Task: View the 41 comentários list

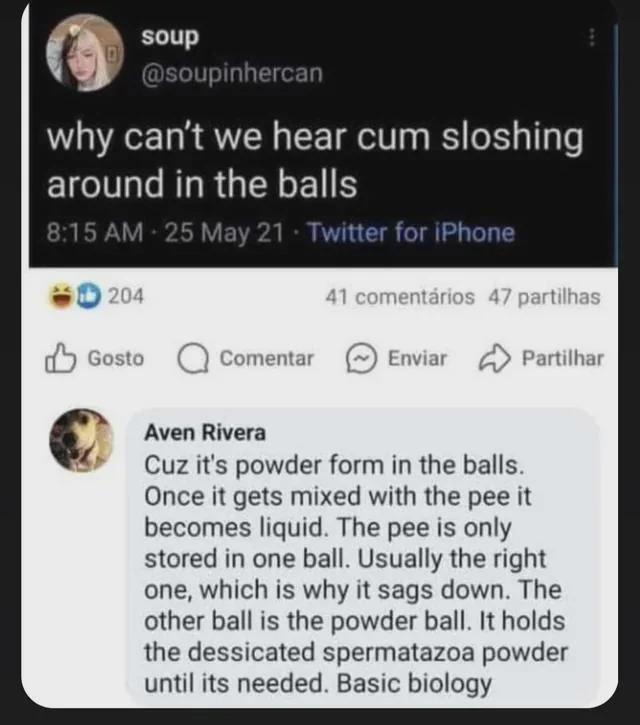Action: click(x=400, y=297)
